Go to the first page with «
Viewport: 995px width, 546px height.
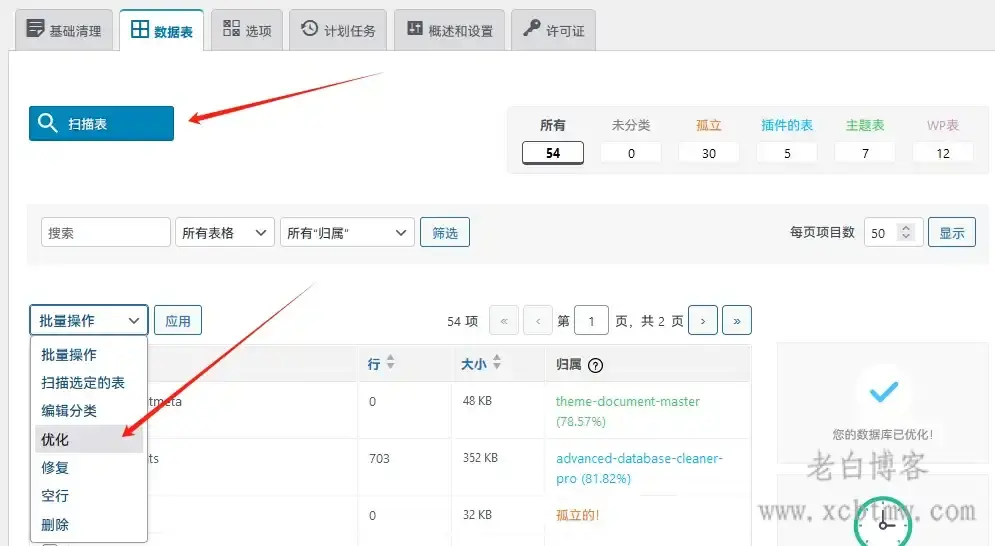(x=504, y=321)
